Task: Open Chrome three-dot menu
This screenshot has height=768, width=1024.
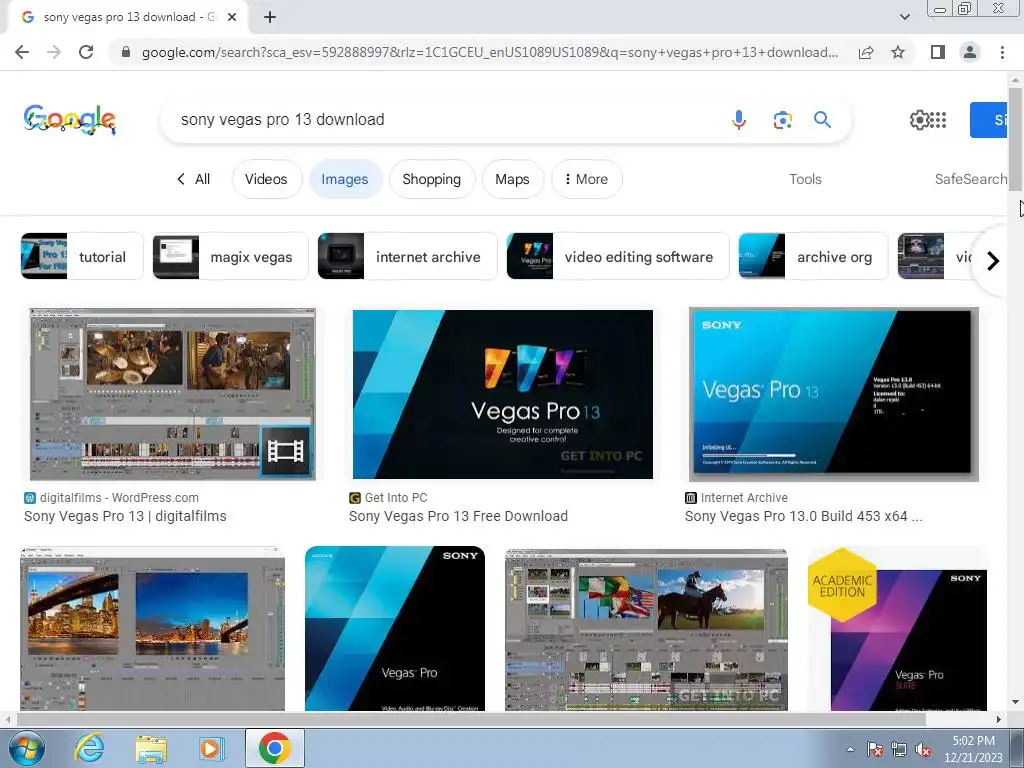Action: tap(1002, 52)
